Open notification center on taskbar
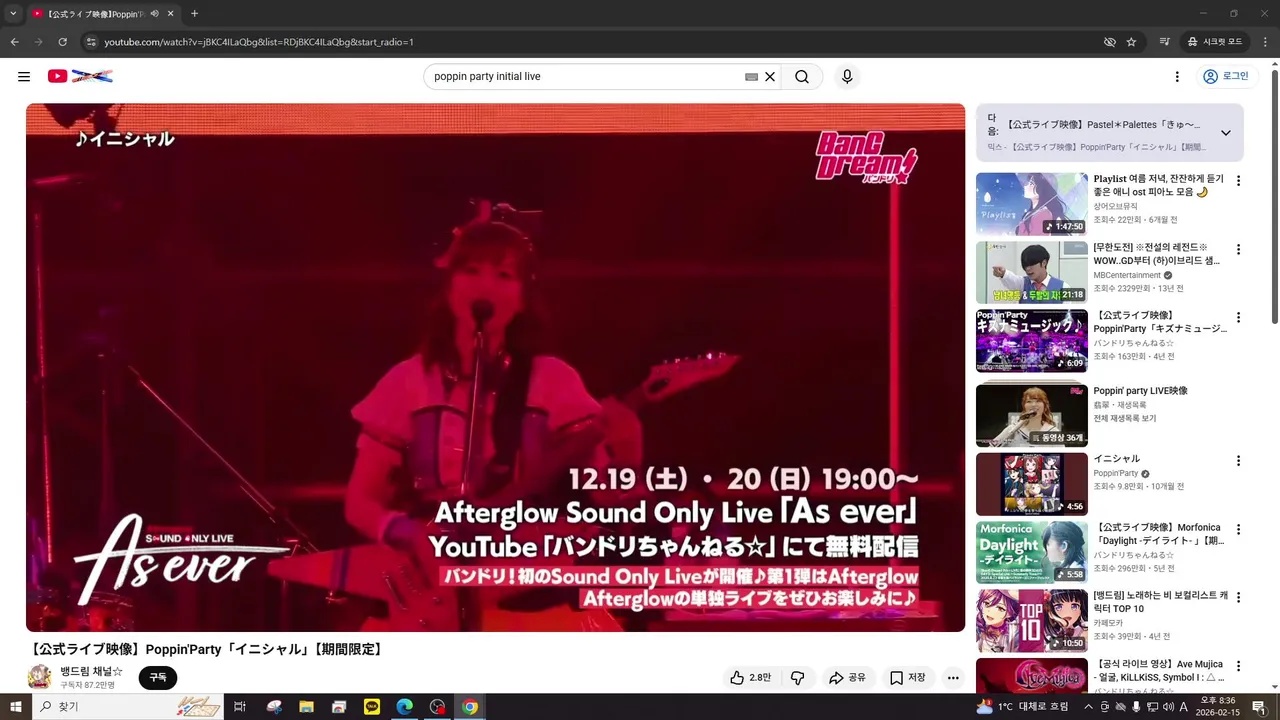 tap(1259, 707)
